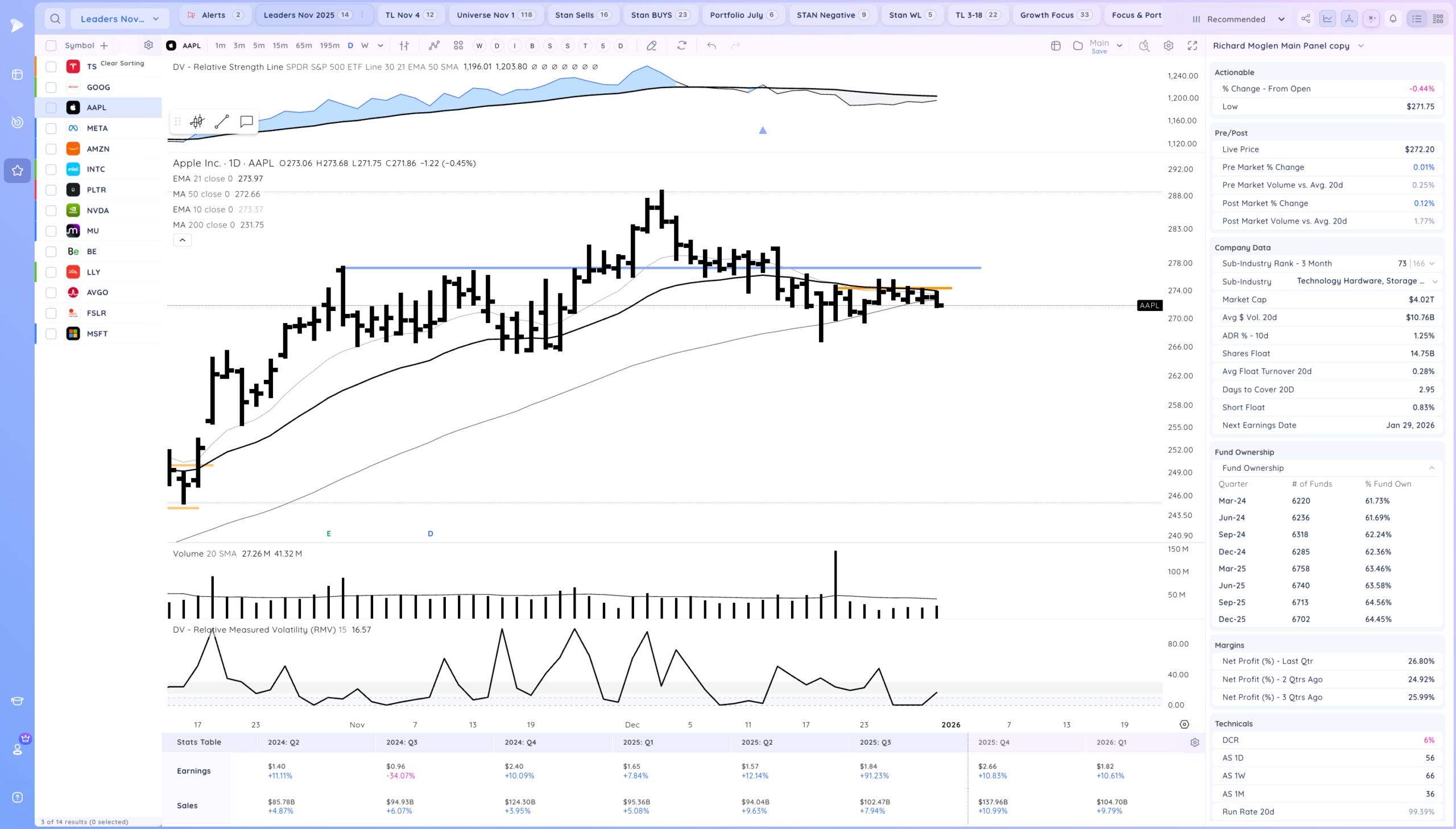Tick the checkbox next to NVDA
The height and width of the screenshot is (829, 1456).
click(51, 211)
